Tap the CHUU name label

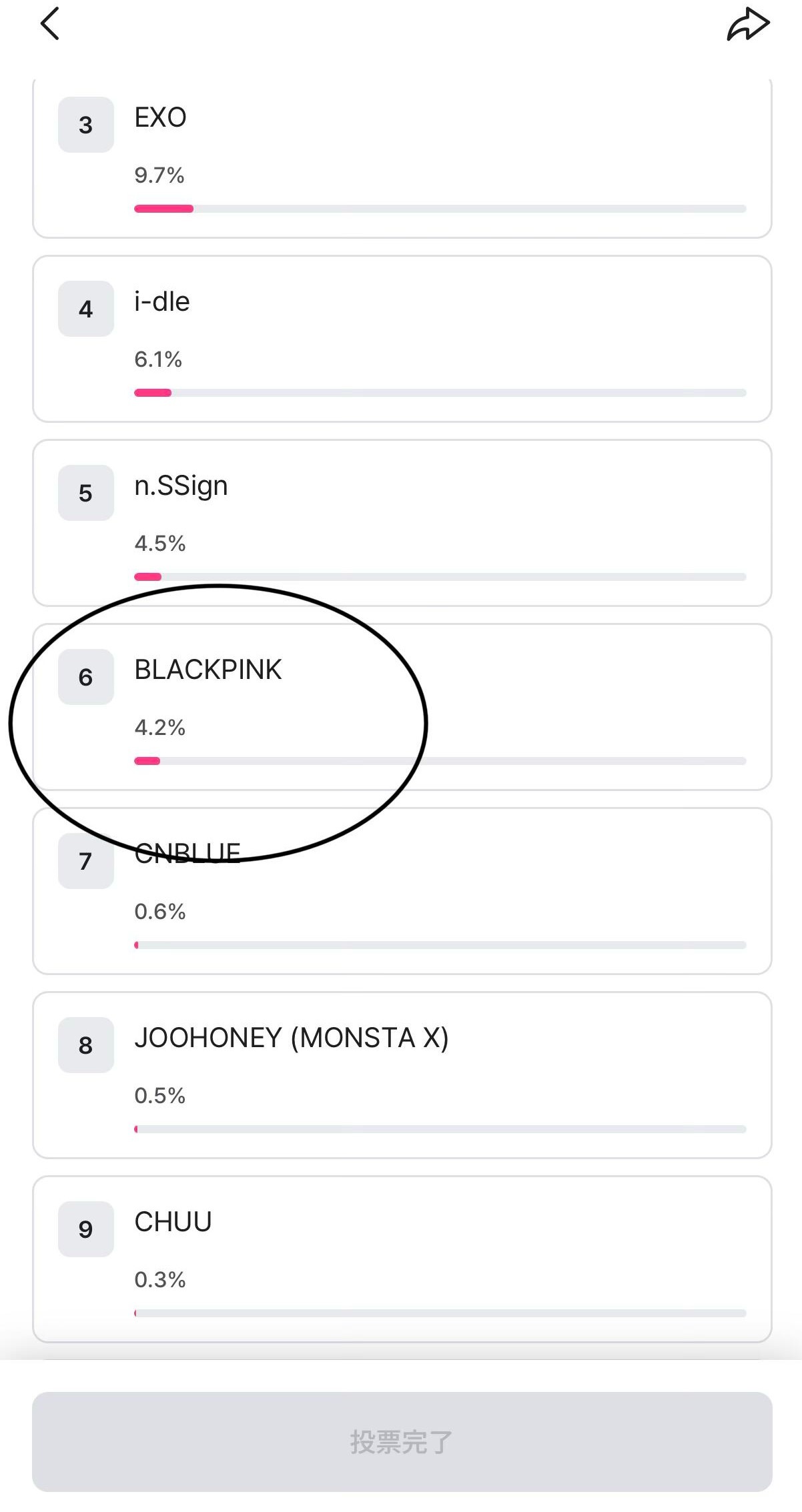[173, 1222]
